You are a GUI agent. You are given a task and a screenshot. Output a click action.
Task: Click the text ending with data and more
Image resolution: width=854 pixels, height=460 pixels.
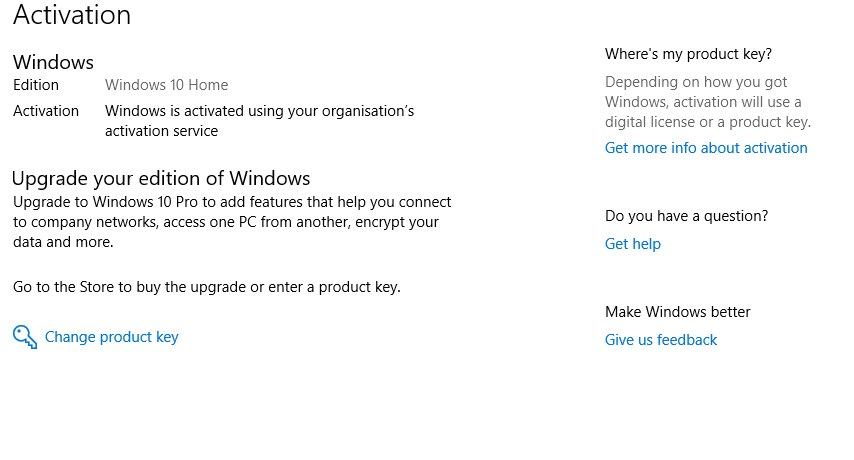tap(63, 242)
